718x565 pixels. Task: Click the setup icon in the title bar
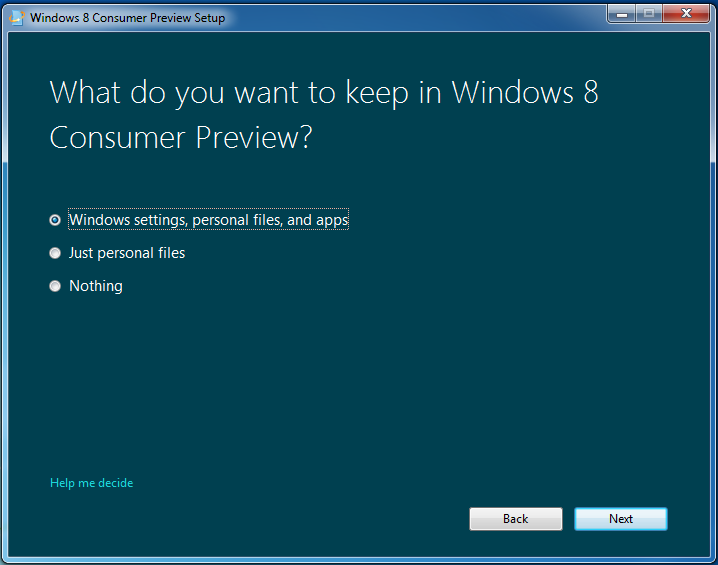click(16, 17)
